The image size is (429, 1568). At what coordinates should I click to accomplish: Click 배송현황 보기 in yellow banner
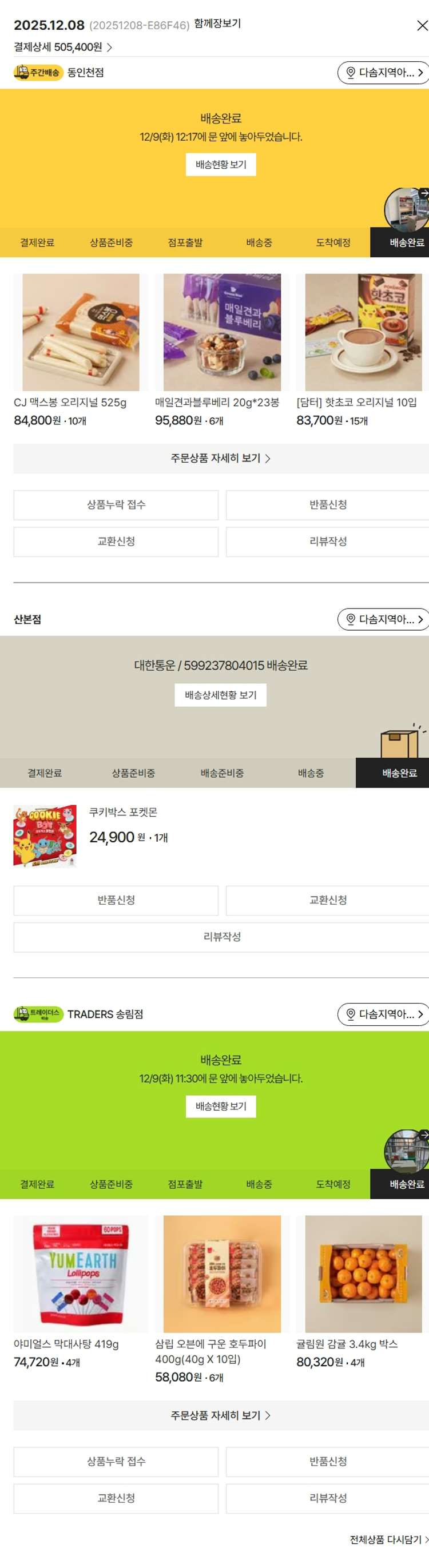coord(221,165)
